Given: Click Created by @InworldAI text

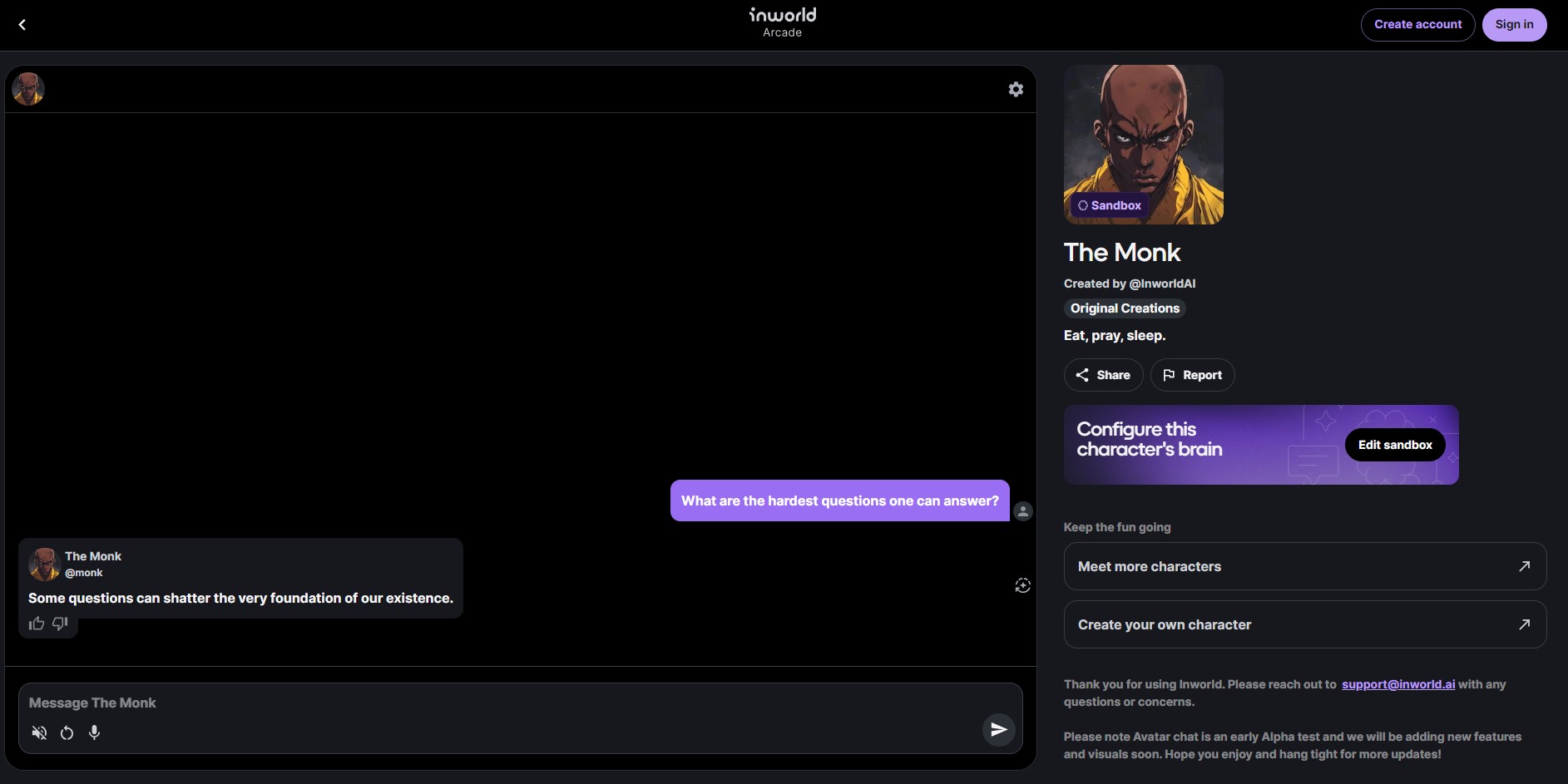Looking at the screenshot, I should pos(1130,284).
